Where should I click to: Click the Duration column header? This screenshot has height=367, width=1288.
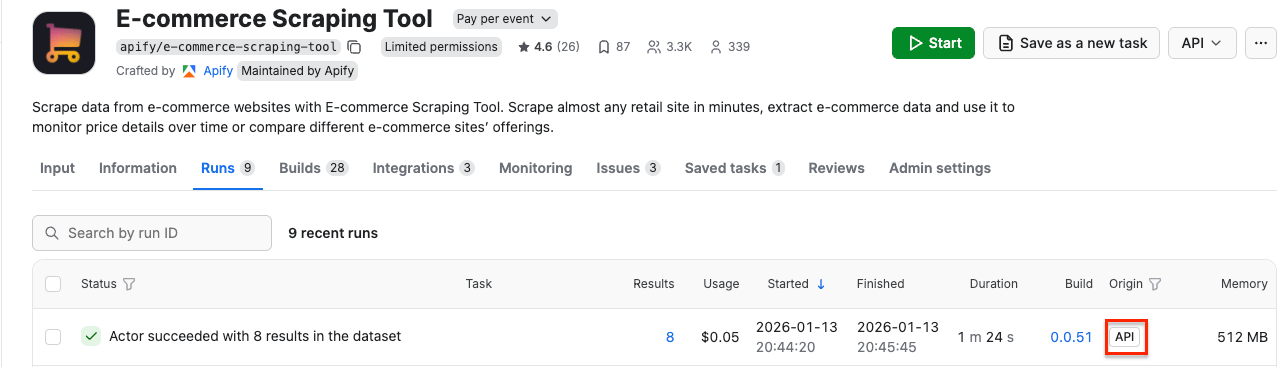[x=994, y=284]
